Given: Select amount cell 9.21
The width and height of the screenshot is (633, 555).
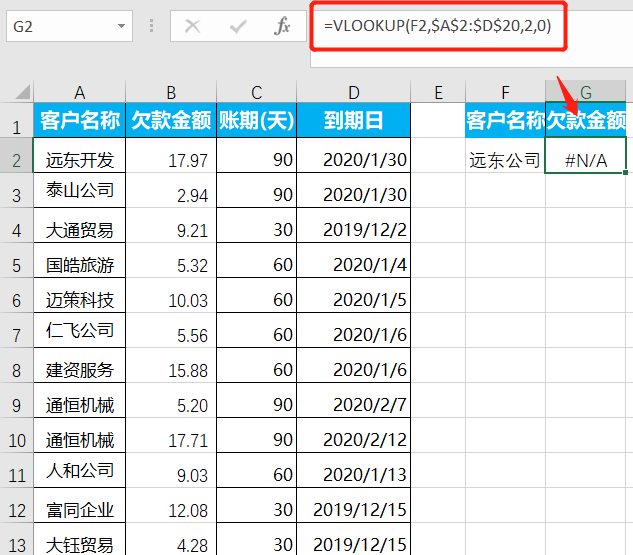Looking at the screenshot, I should pos(171,225).
